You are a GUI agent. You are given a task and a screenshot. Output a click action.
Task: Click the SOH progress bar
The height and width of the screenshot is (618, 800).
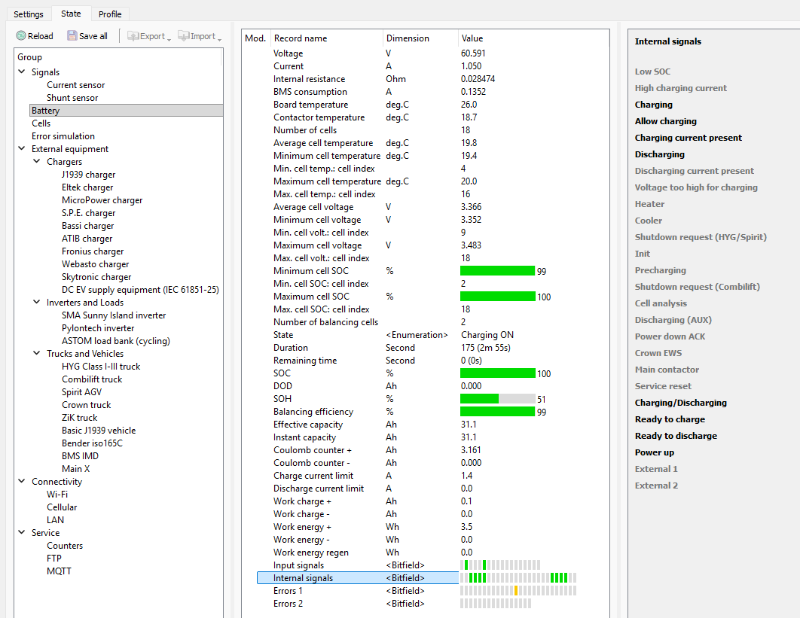[498, 399]
